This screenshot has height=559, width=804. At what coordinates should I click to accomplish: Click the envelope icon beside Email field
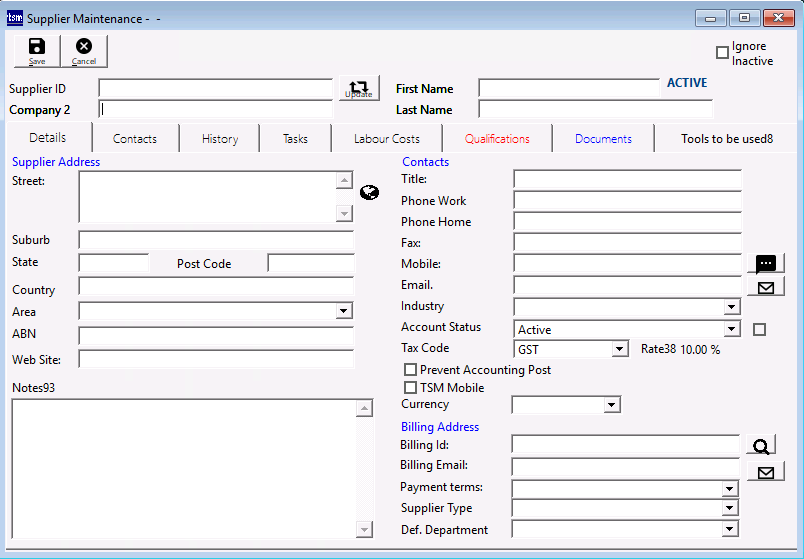coord(765,287)
